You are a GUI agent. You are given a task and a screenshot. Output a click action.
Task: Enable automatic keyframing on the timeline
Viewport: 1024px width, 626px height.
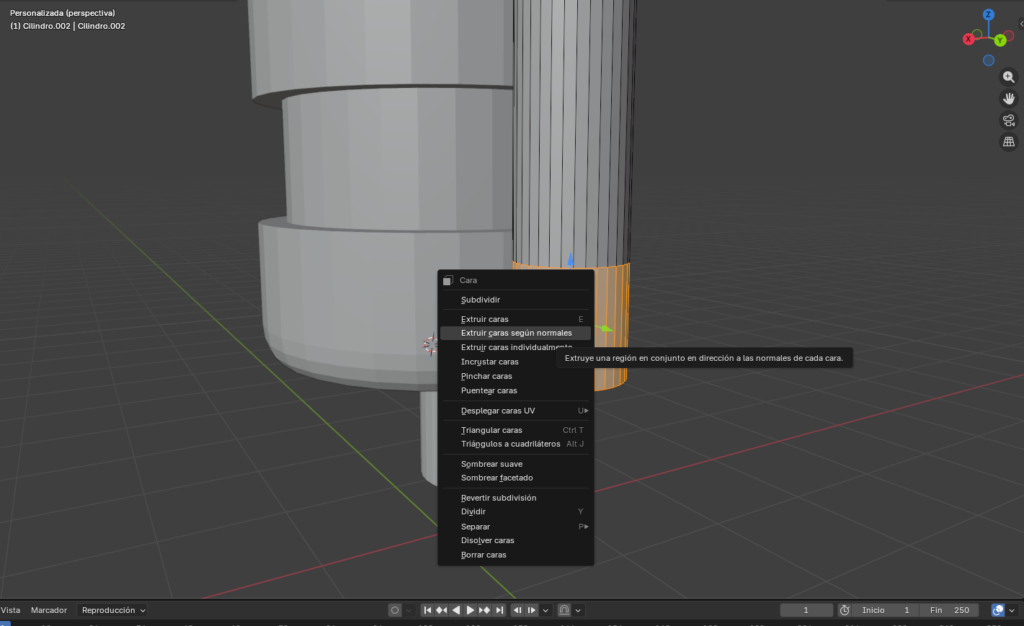[395, 610]
